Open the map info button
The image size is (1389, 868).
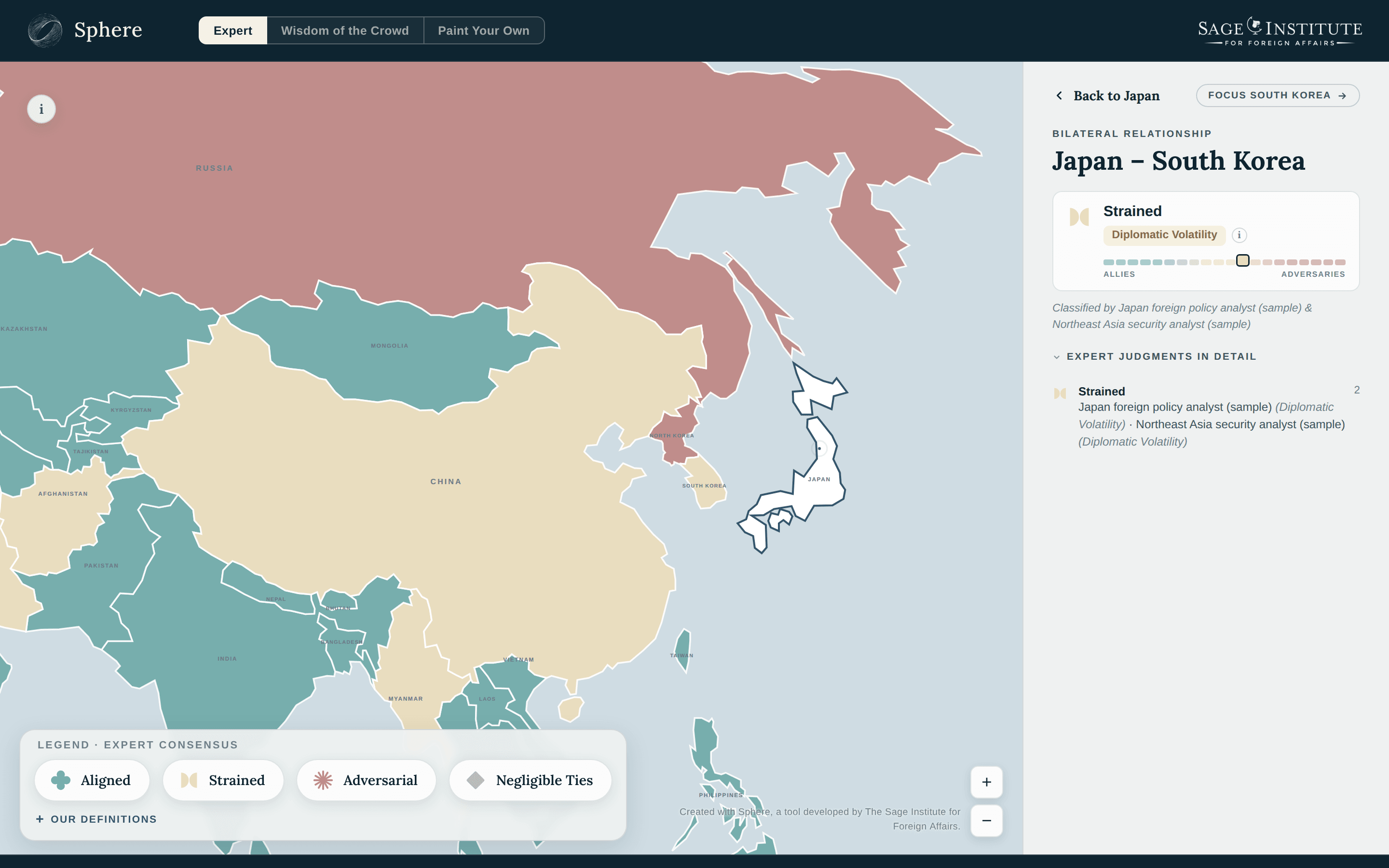click(41, 109)
